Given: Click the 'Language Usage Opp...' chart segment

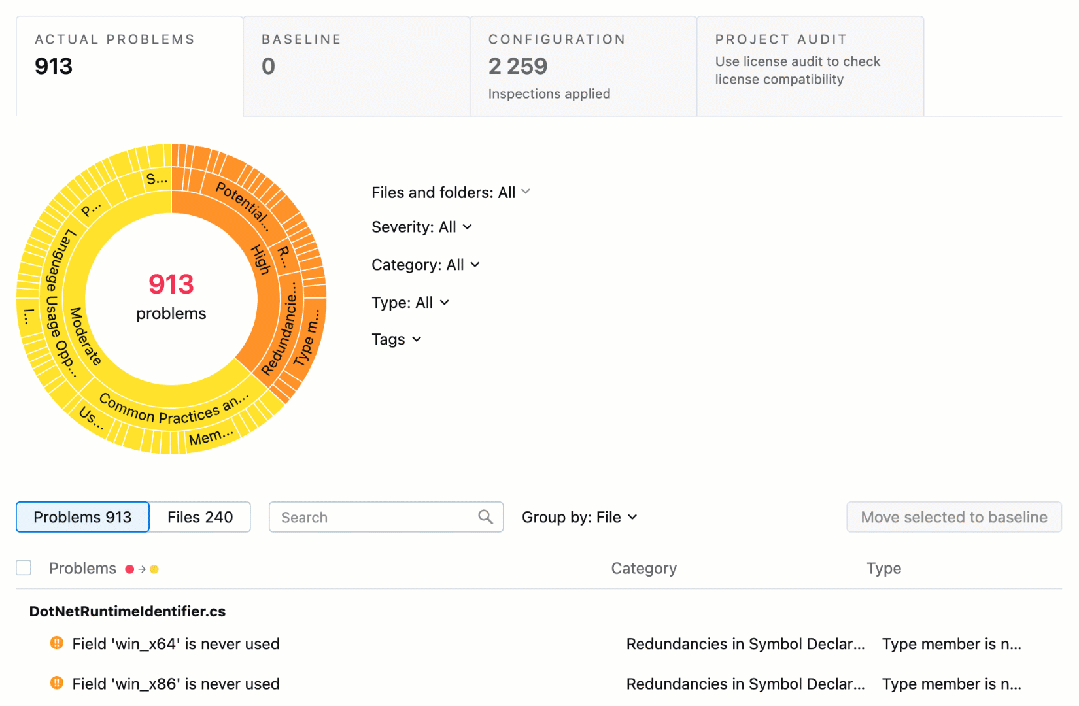Looking at the screenshot, I should [x=61, y=303].
